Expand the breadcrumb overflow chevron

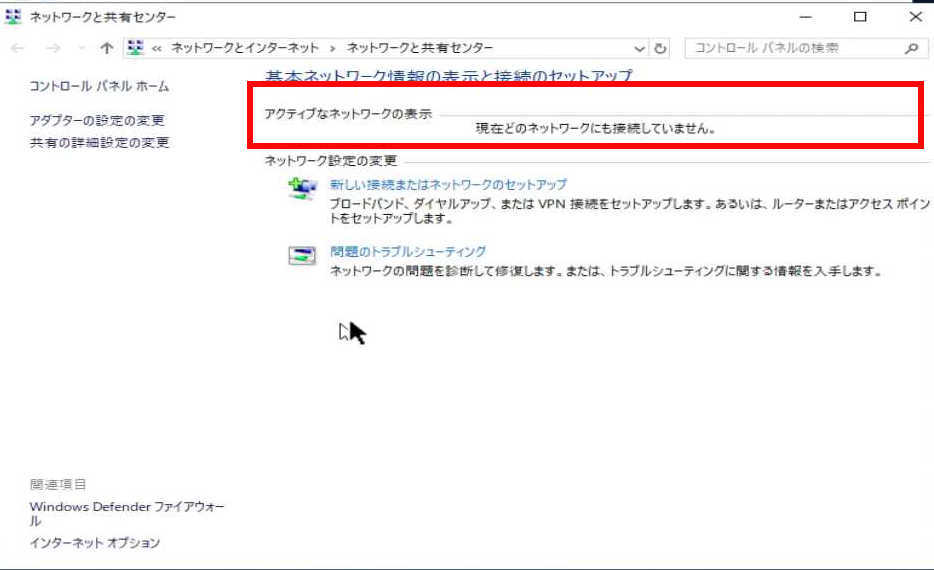click(157, 49)
